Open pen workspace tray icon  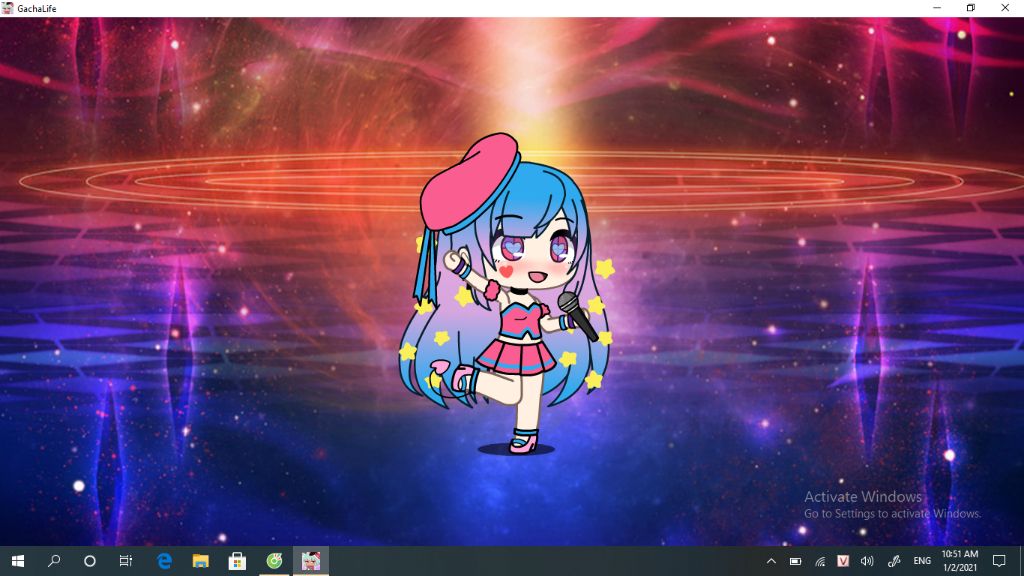tap(893, 561)
